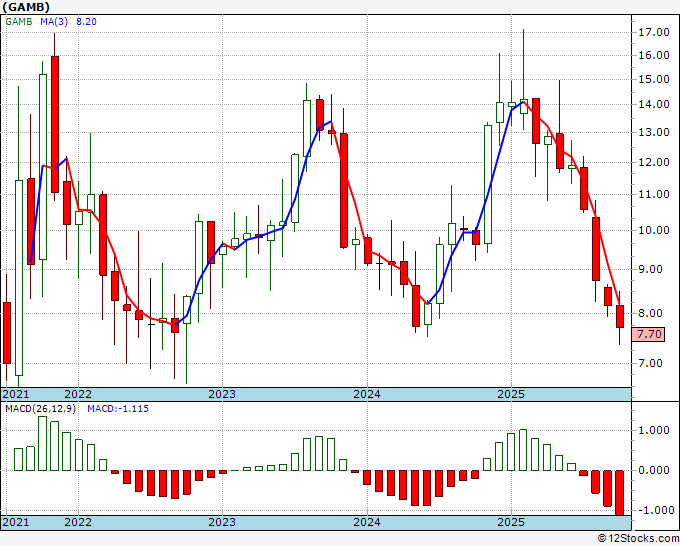Viewport: 680px width, 546px height.
Task: Click the MACD:-1.115 value label
Action: click(x=117, y=410)
